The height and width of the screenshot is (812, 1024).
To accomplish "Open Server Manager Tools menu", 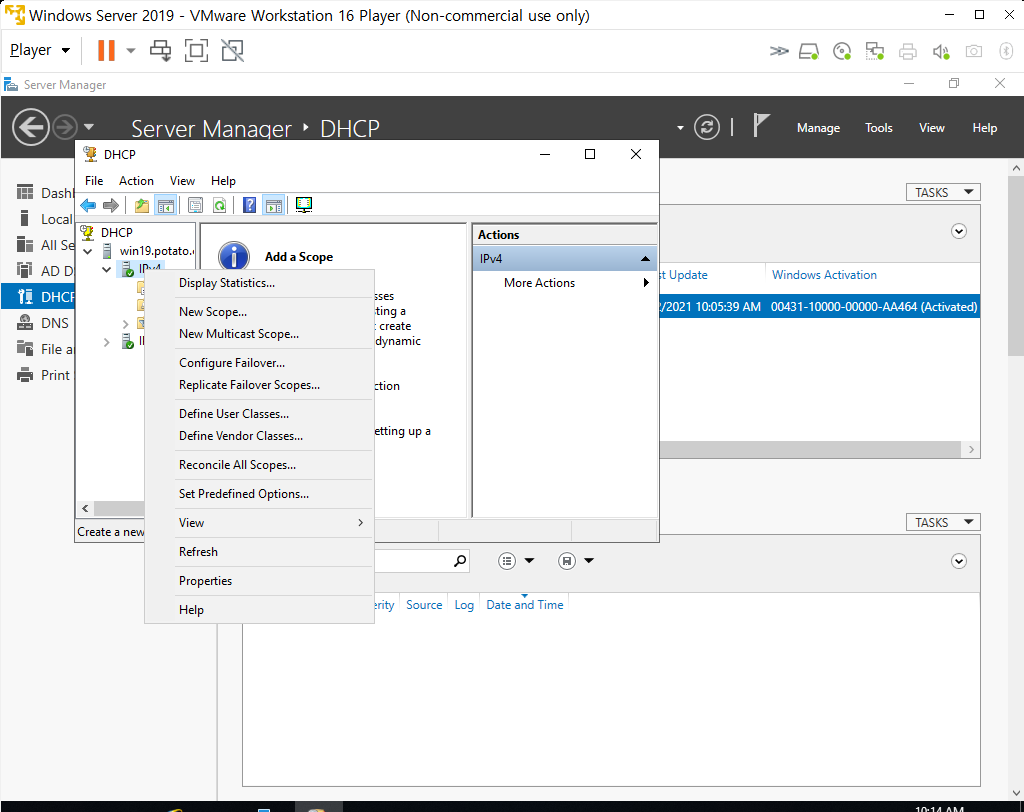I will pos(878,128).
